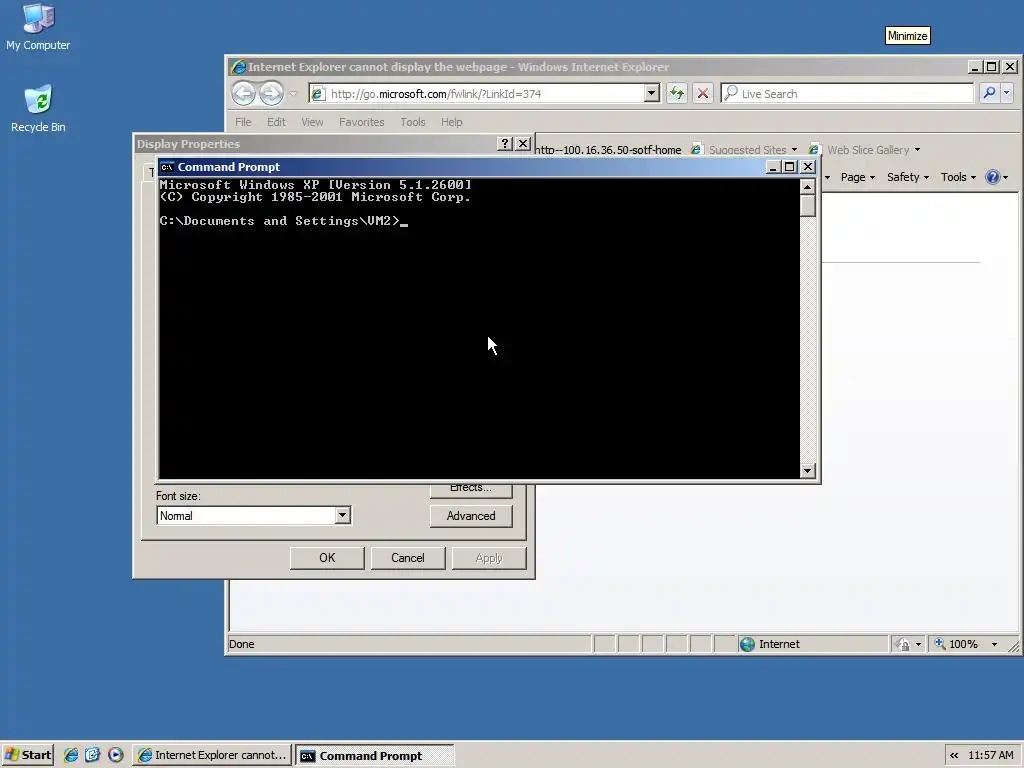Click the page icon in the IE address bar

pyautogui.click(x=318, y=94)
